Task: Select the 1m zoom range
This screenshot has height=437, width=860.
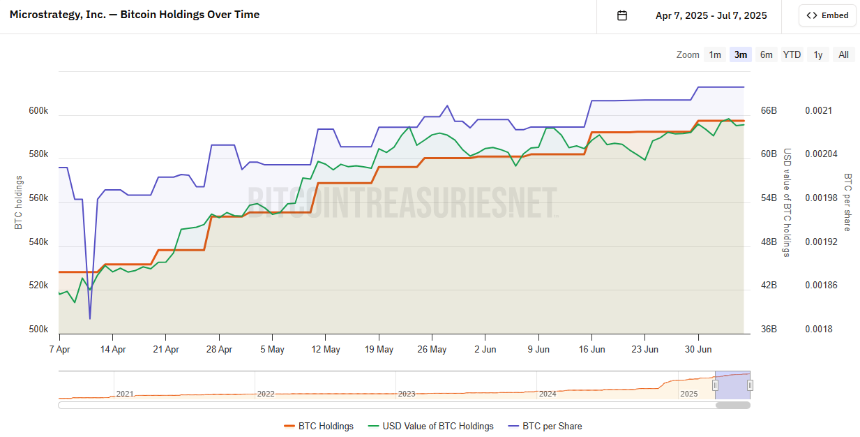Action: click(x=715, y=55)
